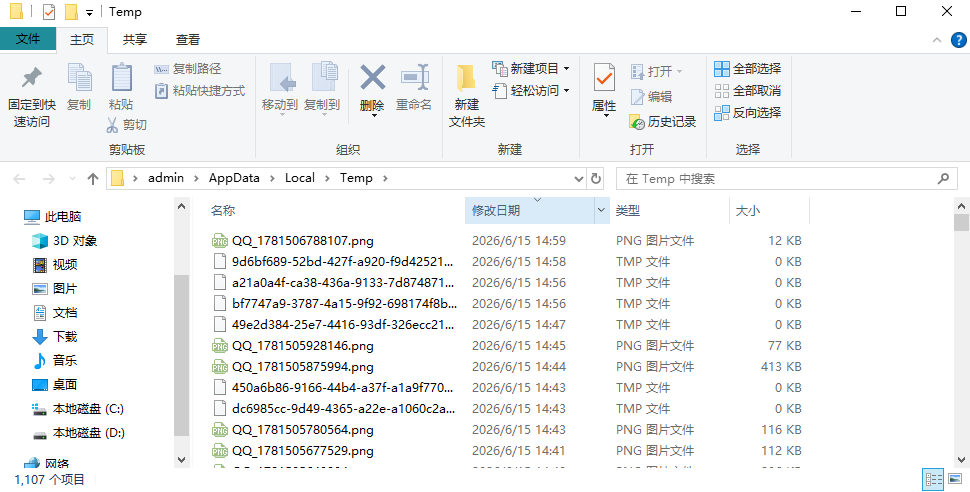Open 历史记录 file history
The height and width of the screenshot is (492, 970).
tap(663, 122)
